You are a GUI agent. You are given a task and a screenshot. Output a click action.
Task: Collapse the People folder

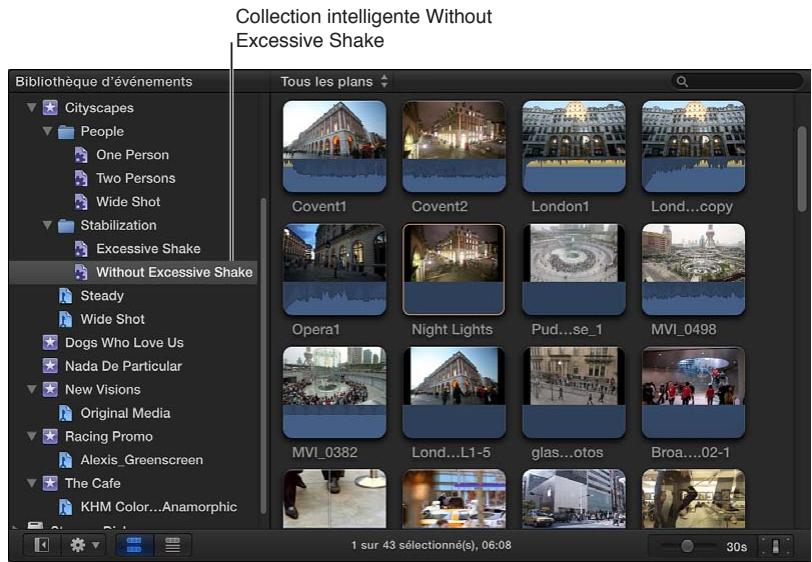[47, 132]
